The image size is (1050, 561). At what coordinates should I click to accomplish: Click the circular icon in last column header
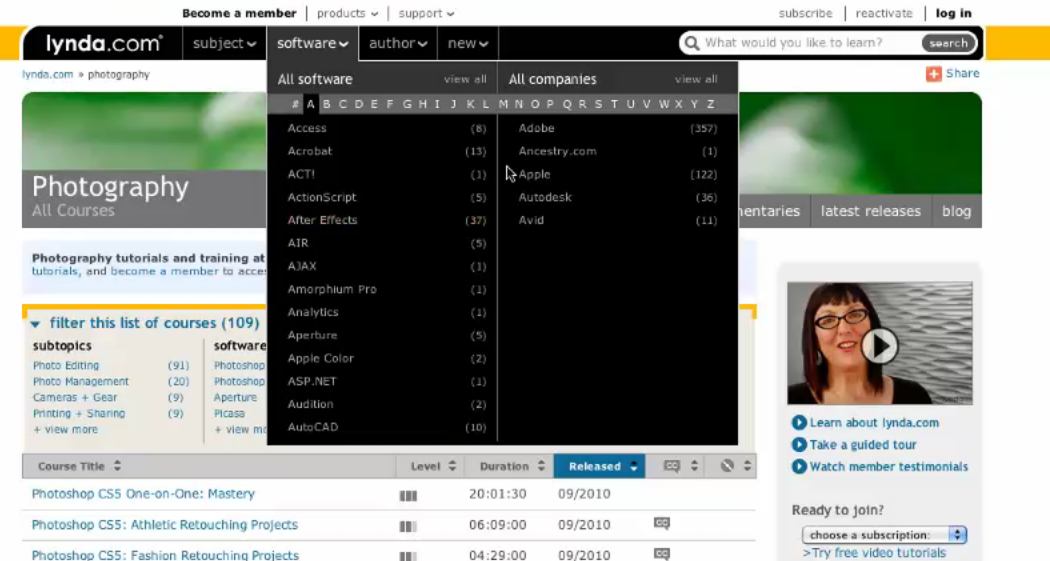[x=727, y=466]
